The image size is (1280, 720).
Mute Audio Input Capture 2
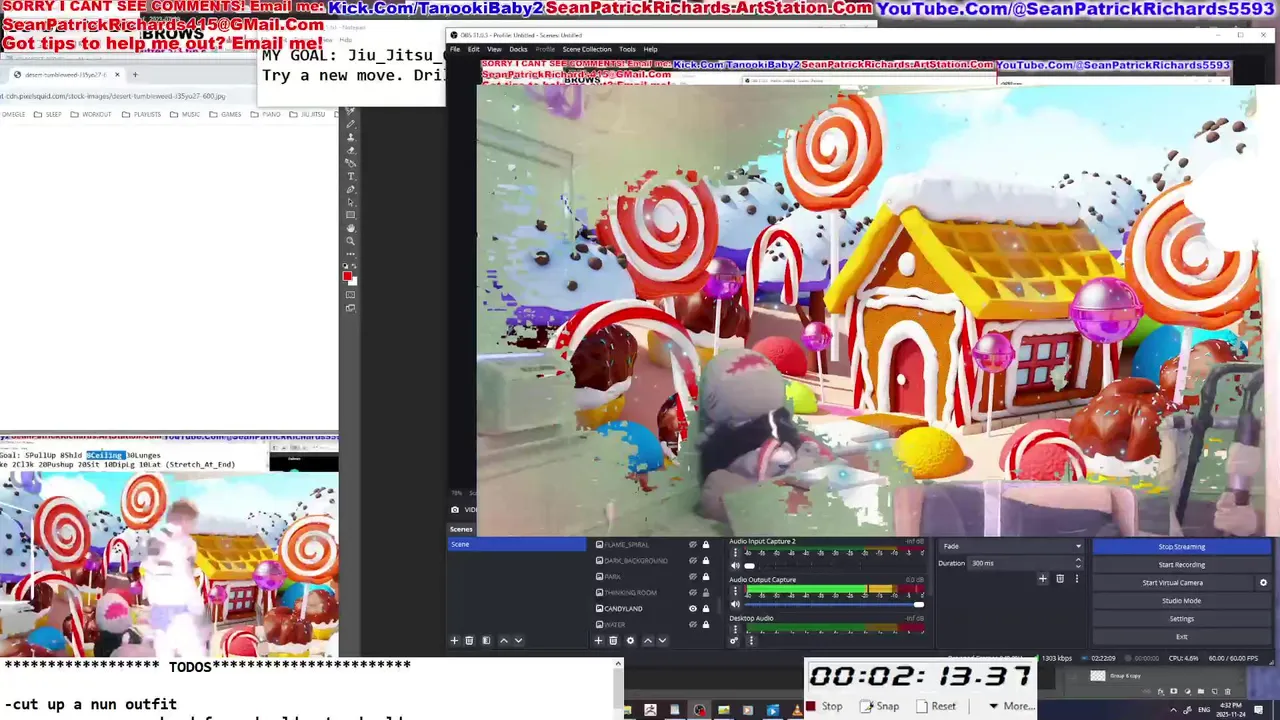(x=735, y=566)
